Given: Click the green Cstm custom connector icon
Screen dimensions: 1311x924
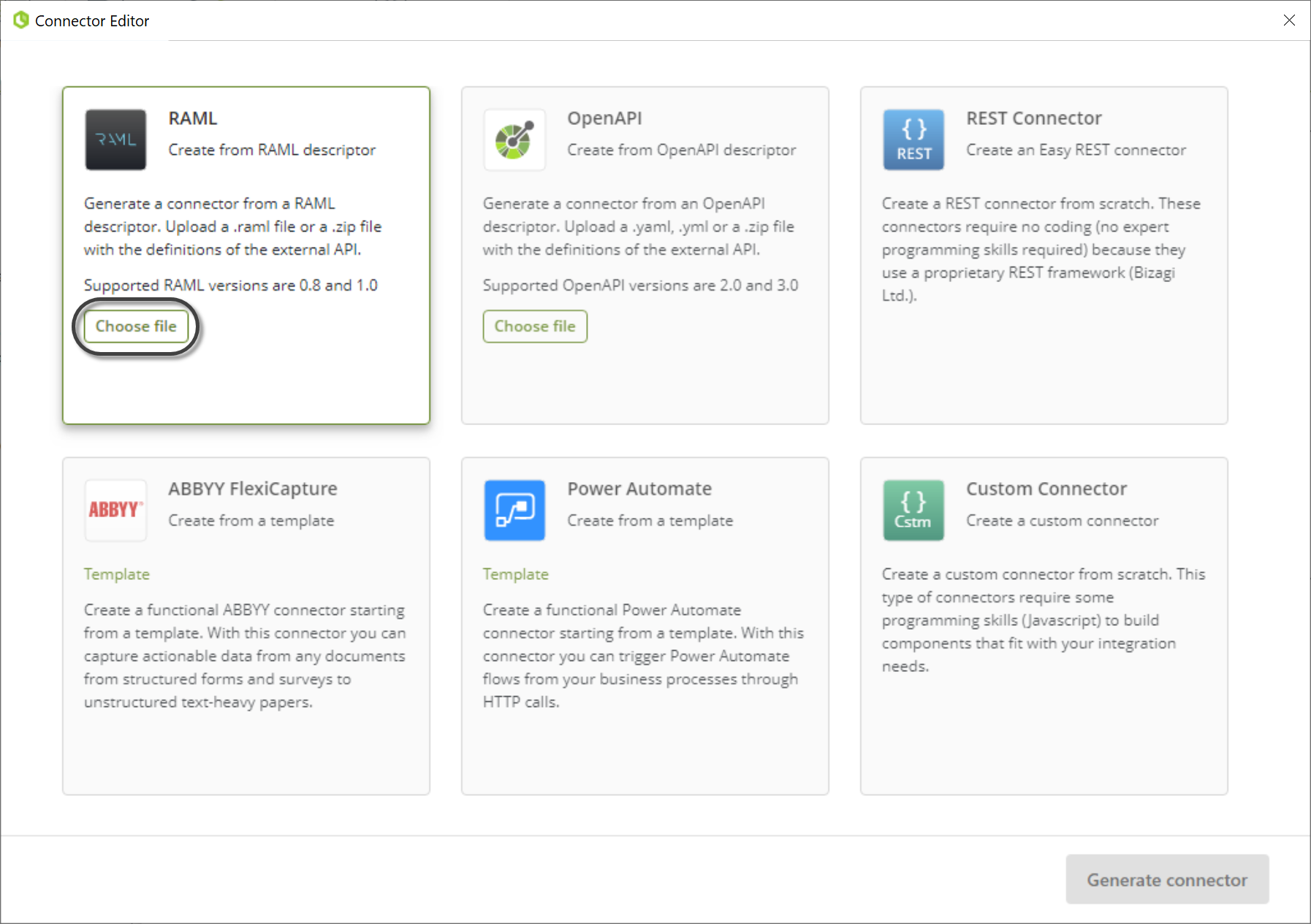Looking at the screenshot, I should (913, 510).
